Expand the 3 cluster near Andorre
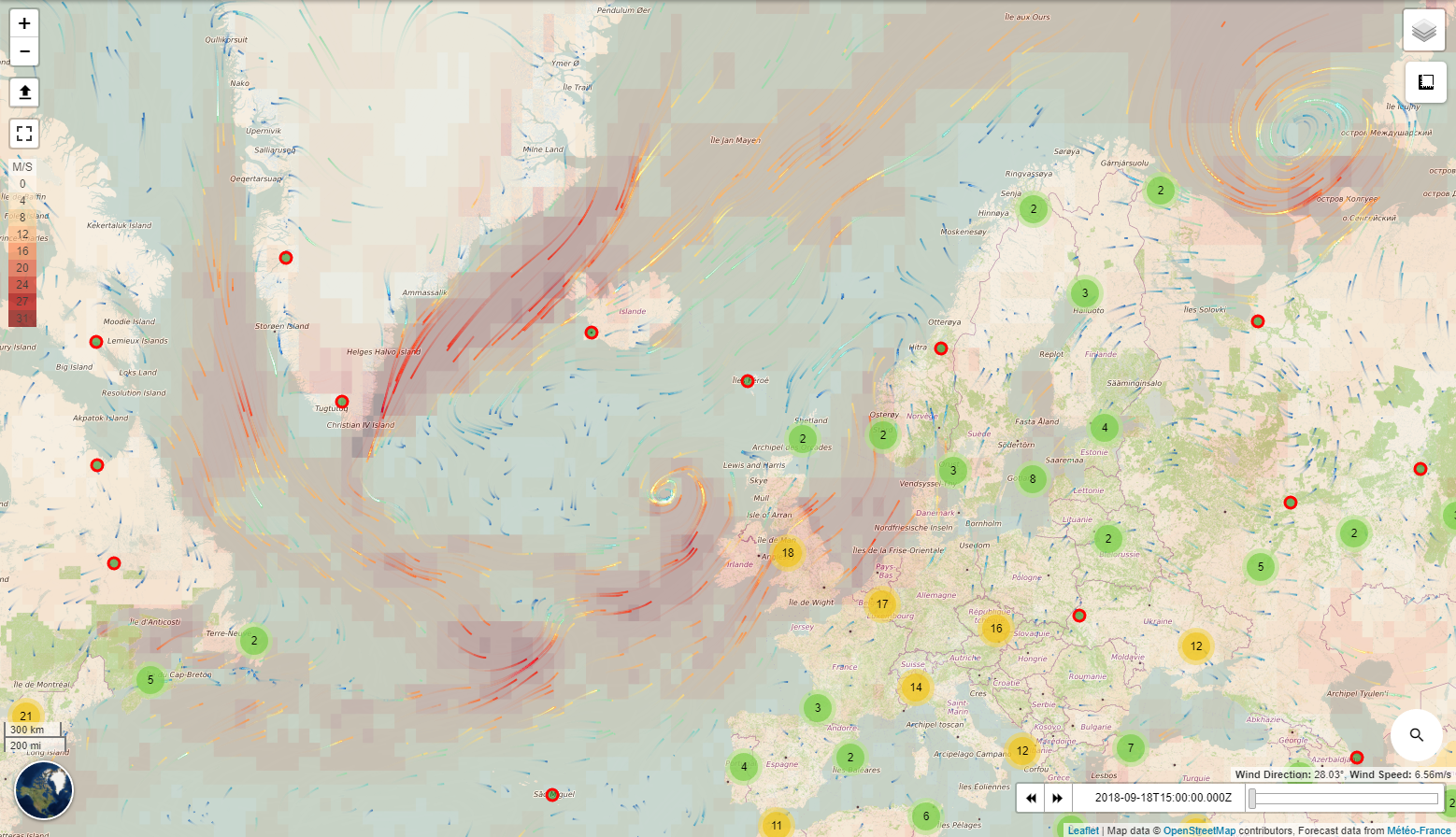This screenshot has width=1456, height=837. [x=818, y=707]
